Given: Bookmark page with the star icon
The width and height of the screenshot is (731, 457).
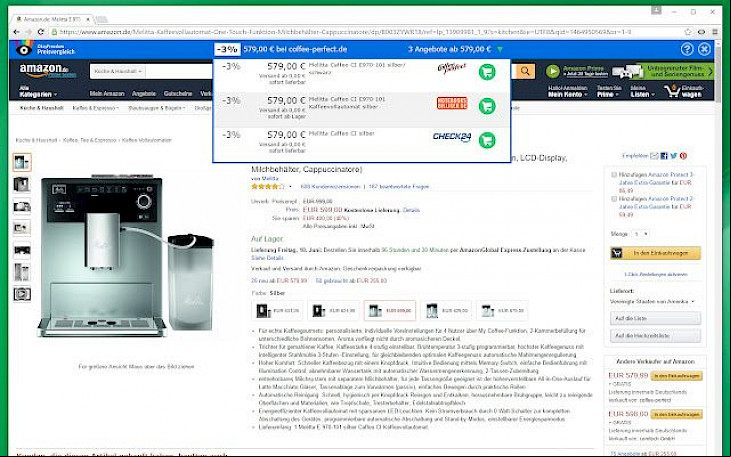Looking at the screenshot, I should tap(688, 32).
